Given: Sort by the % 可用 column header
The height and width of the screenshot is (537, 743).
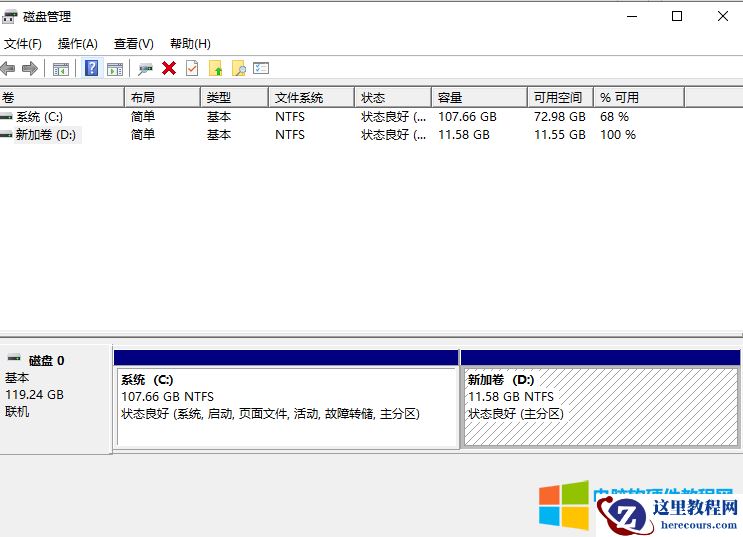Looking at the screenshot, I should click(x=639, y=98).
